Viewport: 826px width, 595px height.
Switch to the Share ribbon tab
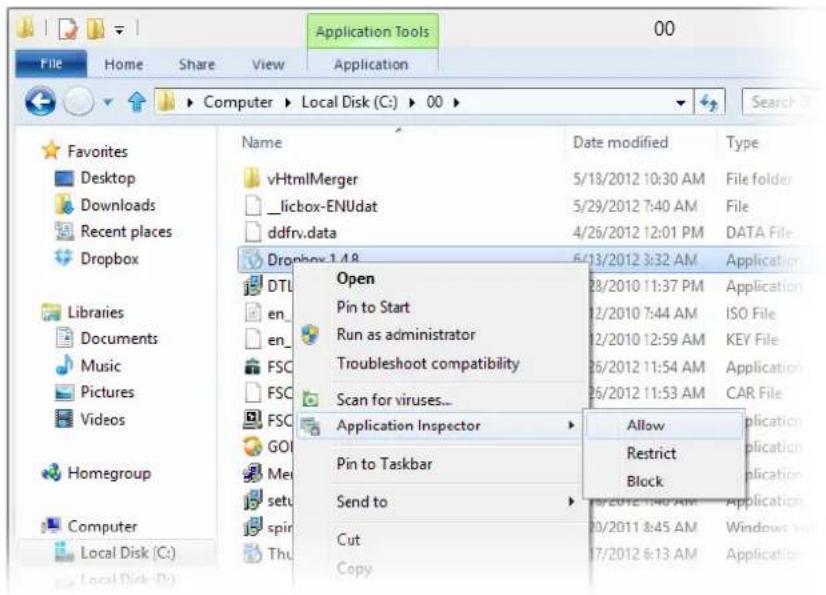pyautogui.click(x=196, y=64)
